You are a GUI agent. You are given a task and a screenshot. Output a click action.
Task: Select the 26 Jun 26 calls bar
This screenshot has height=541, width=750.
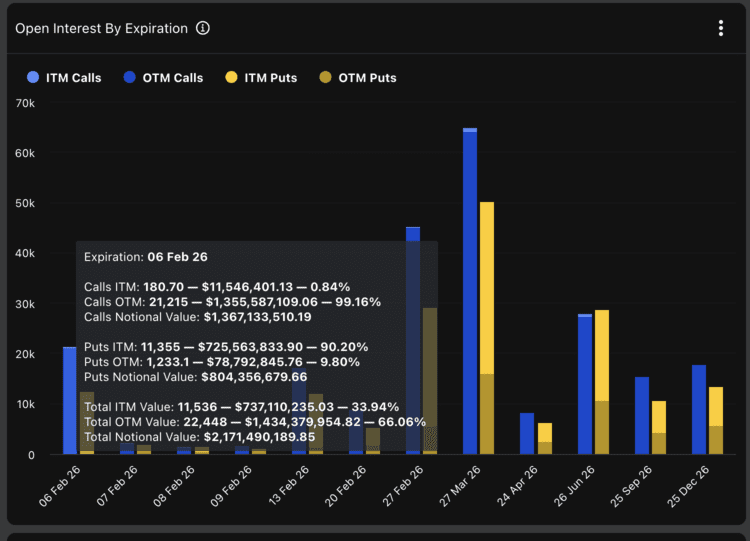click(585, 385)
